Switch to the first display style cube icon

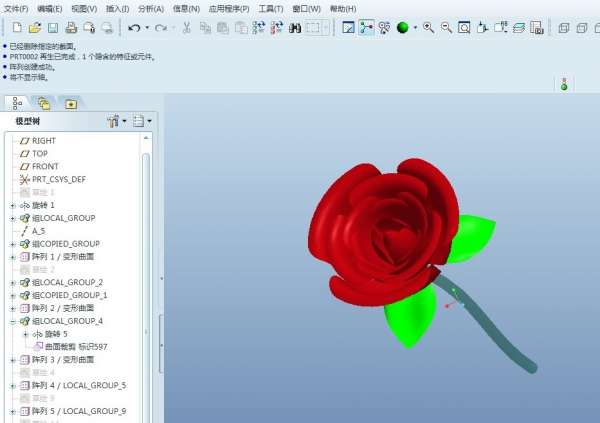pos(563,28)
